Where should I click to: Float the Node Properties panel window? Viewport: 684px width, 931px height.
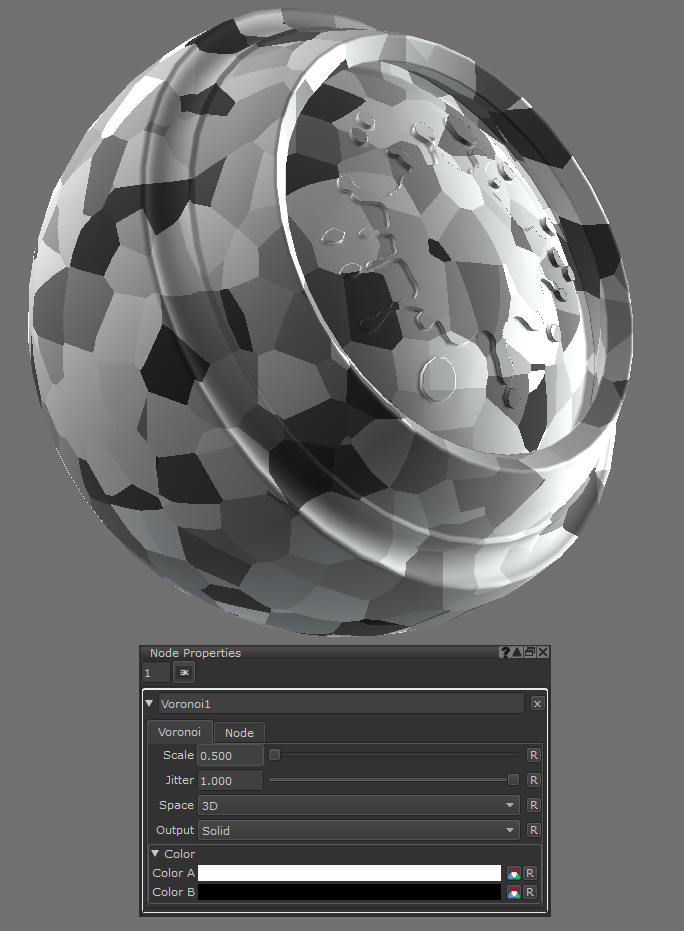(x=530, y=652)
